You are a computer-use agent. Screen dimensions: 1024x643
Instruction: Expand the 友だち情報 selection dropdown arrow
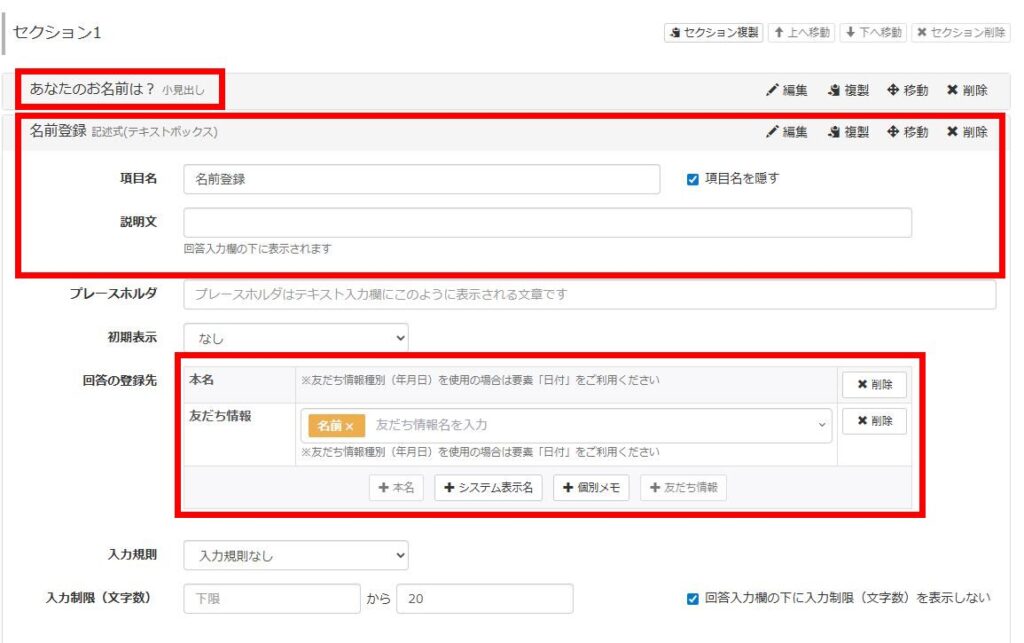(822, 425)
